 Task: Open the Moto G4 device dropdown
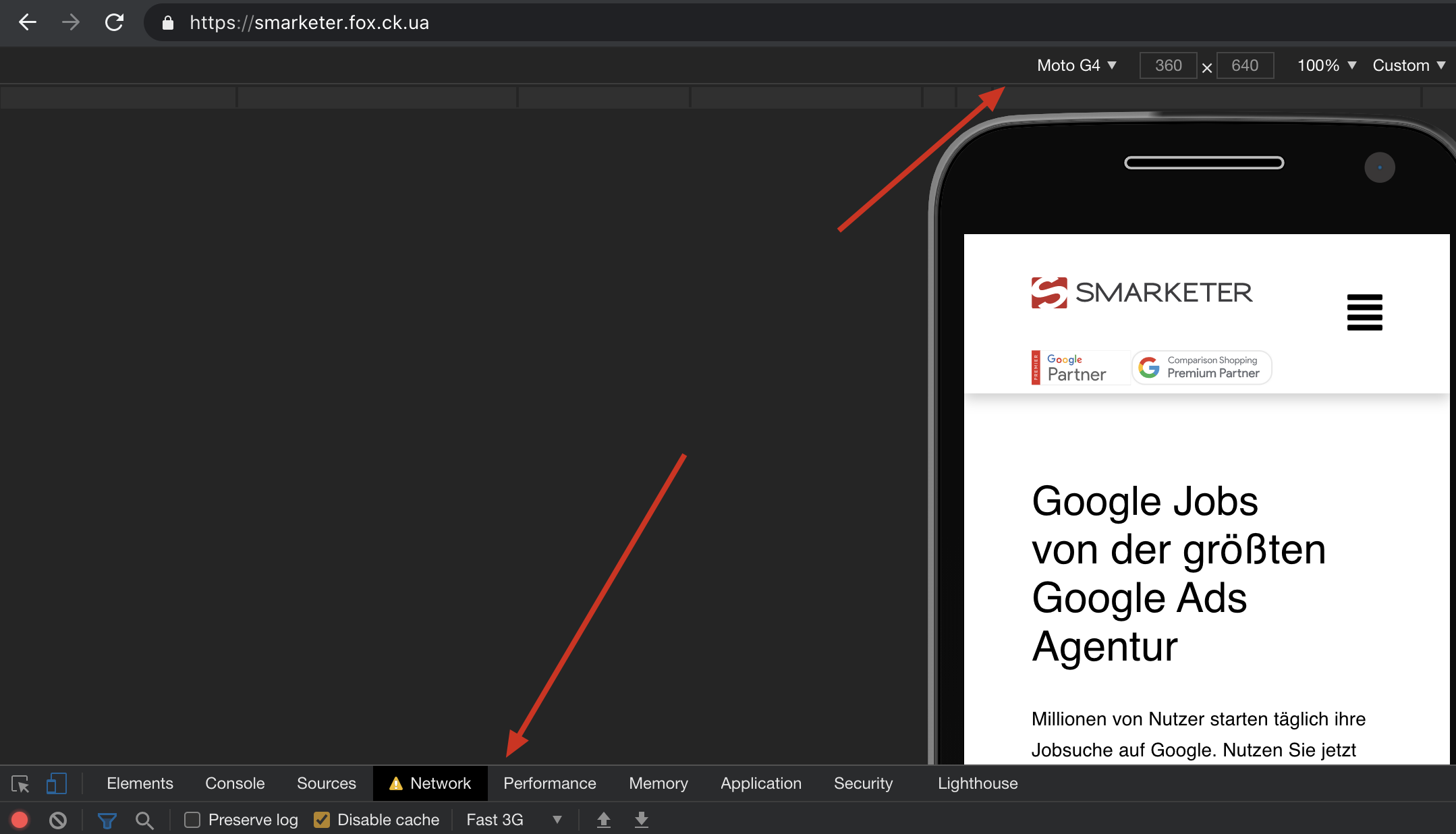point(1077,65)
